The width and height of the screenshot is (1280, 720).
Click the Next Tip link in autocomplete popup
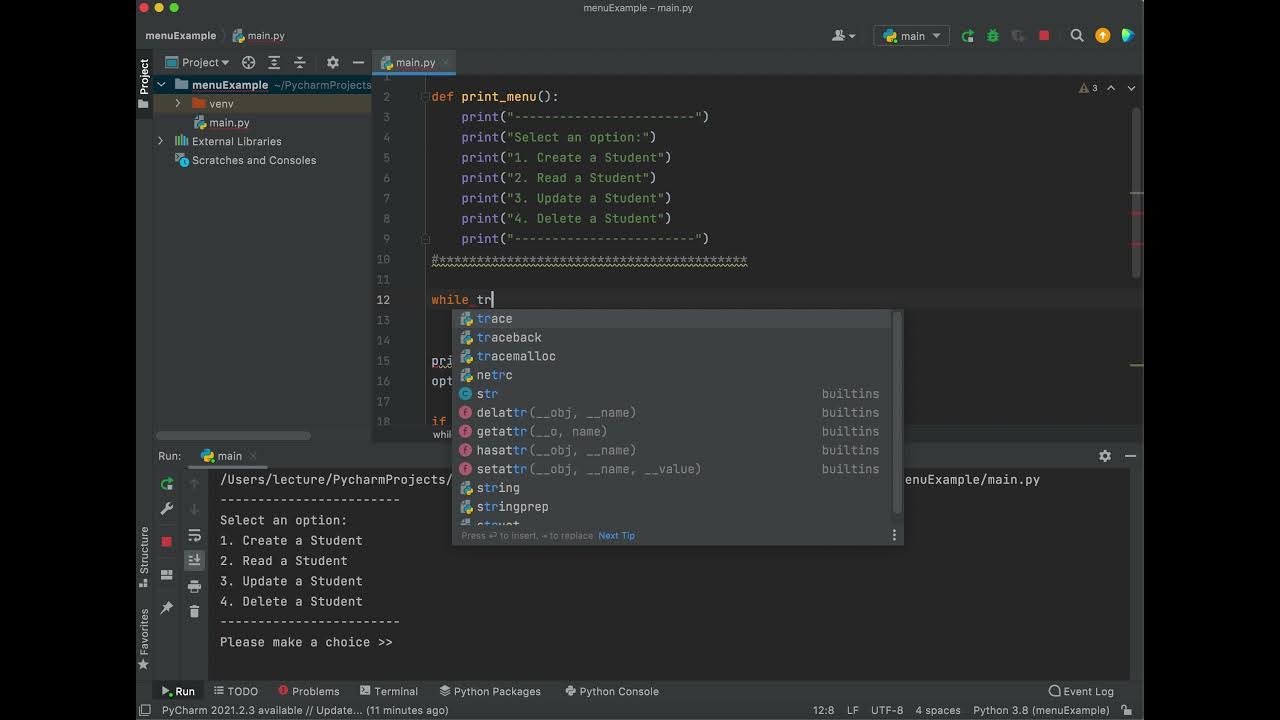tap(616, 536)
